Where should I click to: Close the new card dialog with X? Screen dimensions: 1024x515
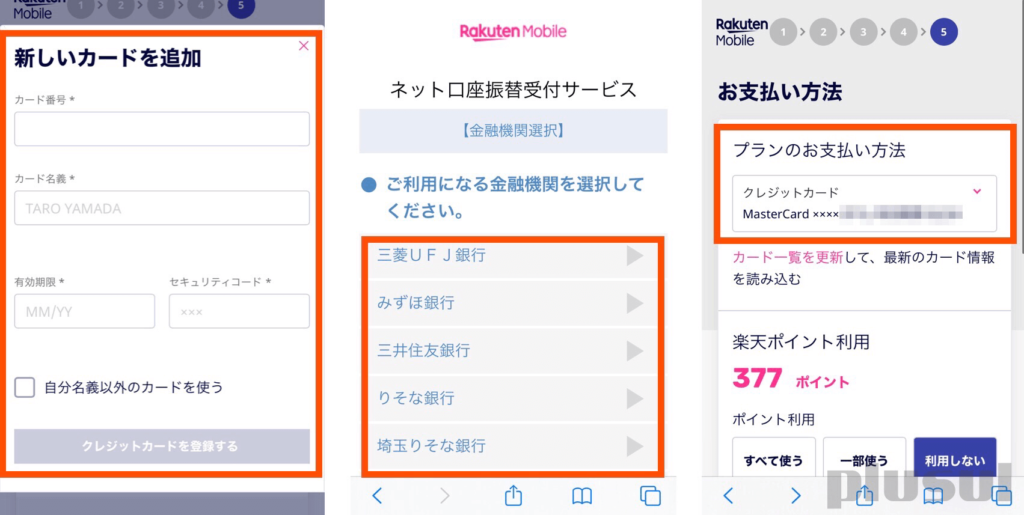tap(303, 46)
